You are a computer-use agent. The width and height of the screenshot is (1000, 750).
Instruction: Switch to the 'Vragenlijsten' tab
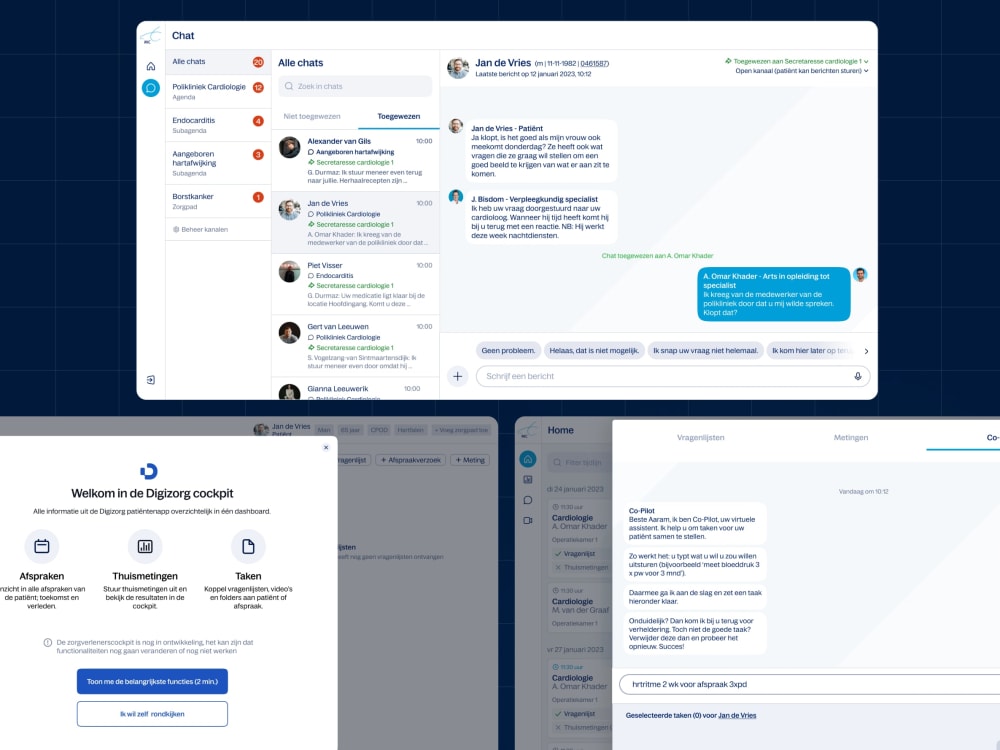tap(700, 438)
